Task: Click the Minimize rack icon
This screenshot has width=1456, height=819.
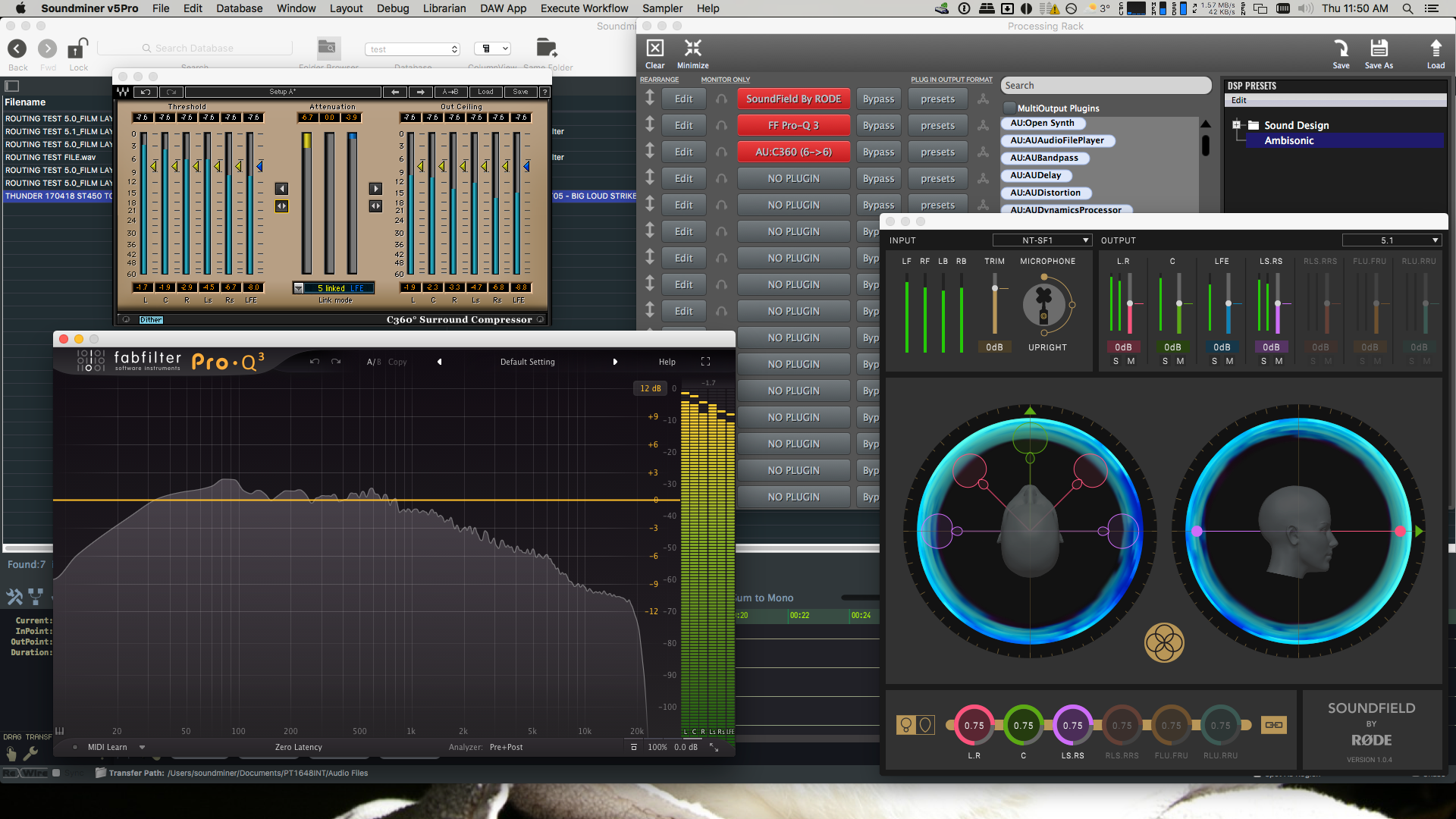Action: 692,49
